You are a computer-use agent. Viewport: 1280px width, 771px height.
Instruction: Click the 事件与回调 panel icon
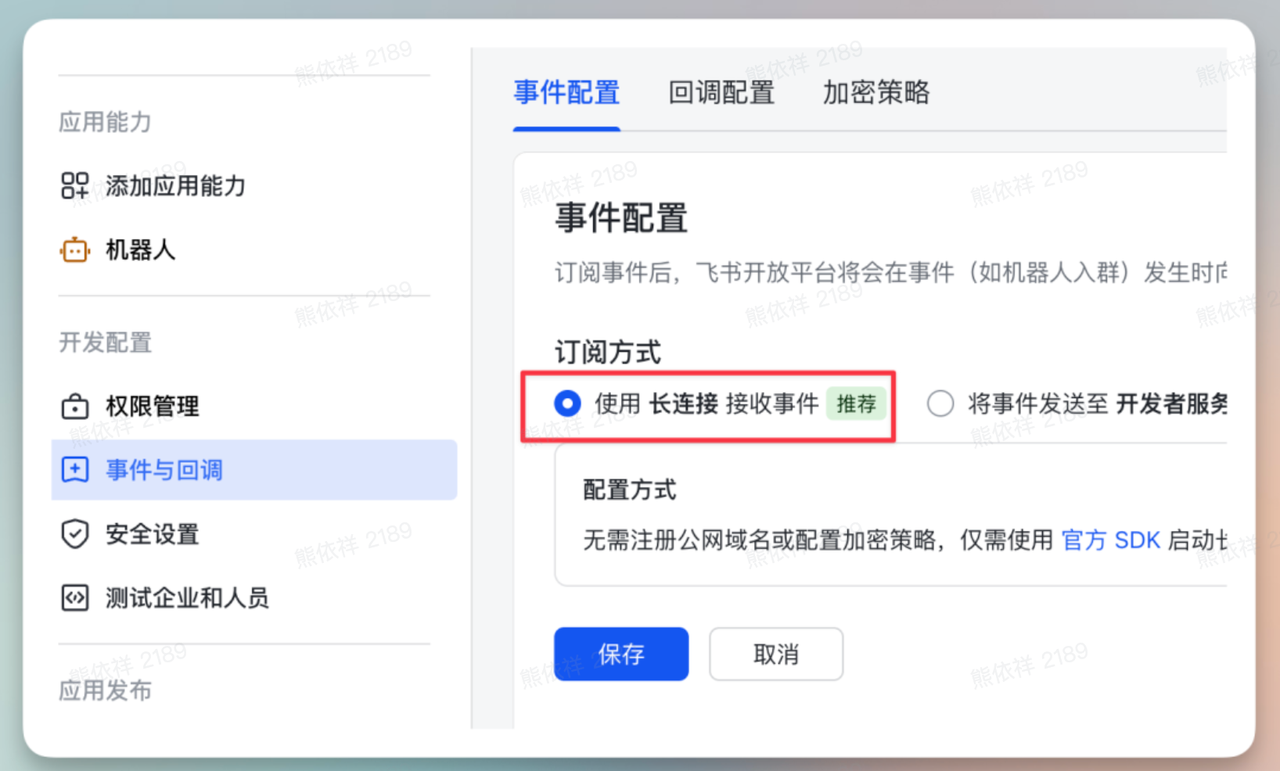(x=75, y=469)
